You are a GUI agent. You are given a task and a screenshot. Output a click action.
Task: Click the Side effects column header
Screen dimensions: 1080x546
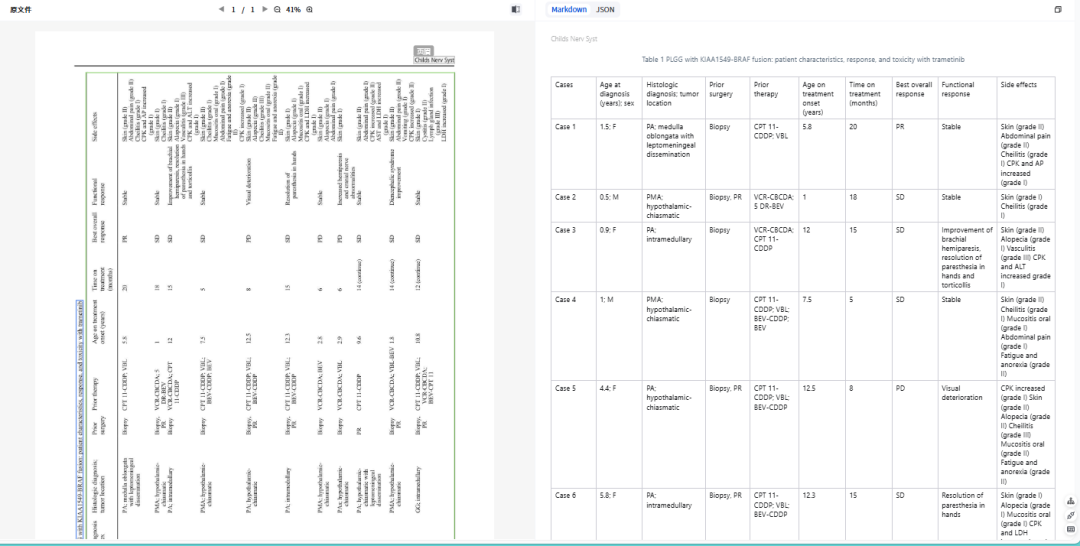[x=1019, y=85]
